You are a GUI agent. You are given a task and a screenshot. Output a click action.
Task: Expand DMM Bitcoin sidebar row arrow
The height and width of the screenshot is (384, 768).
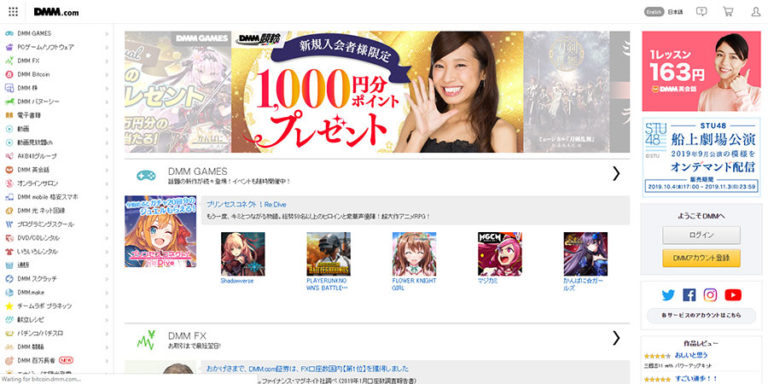(x=106, y=74)
